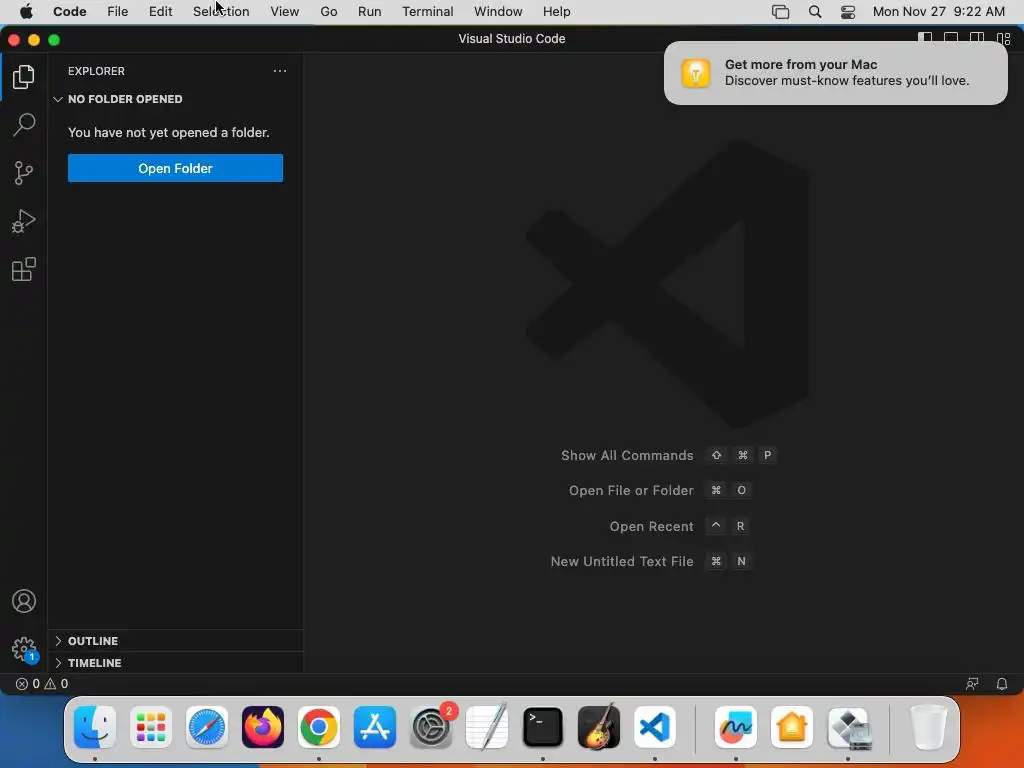
Task: Open Terminal from the Dock
Action: [x=543, y=727]
